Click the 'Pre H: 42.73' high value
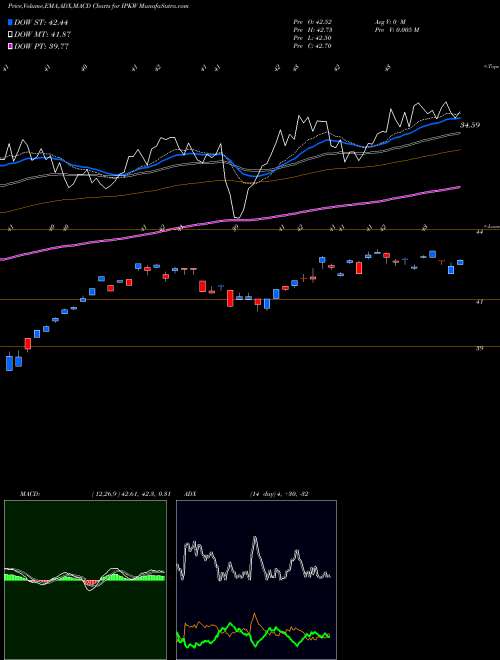500x660 pixels. pos(313,30)
